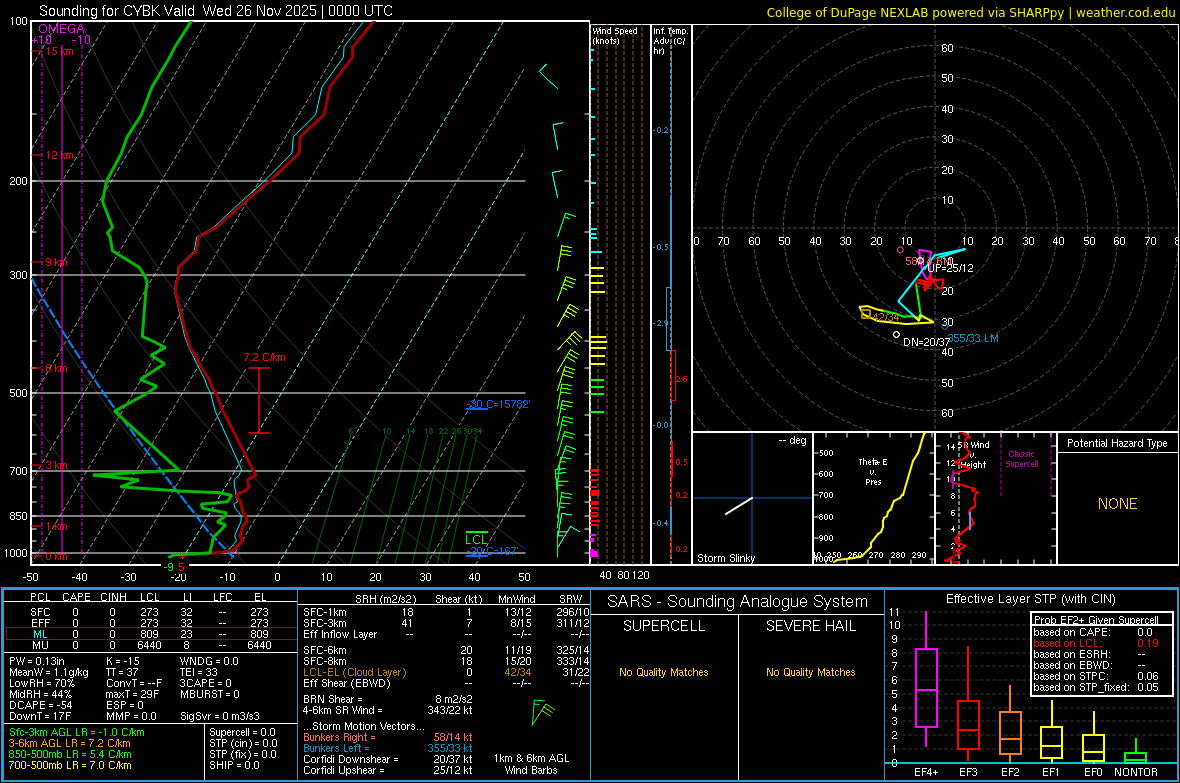The width and height of the screenshot is (1180, 783).
Task: Select the highlighted ML parcel row
Action: coord(150,634)
